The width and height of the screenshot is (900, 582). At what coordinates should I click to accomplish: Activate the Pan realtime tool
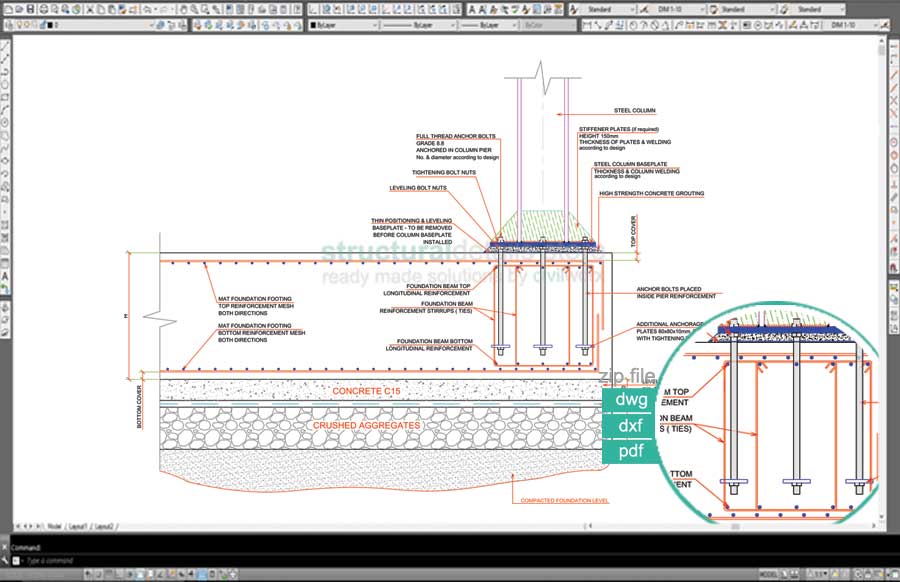pyautogui.click(x=184, y=9)
